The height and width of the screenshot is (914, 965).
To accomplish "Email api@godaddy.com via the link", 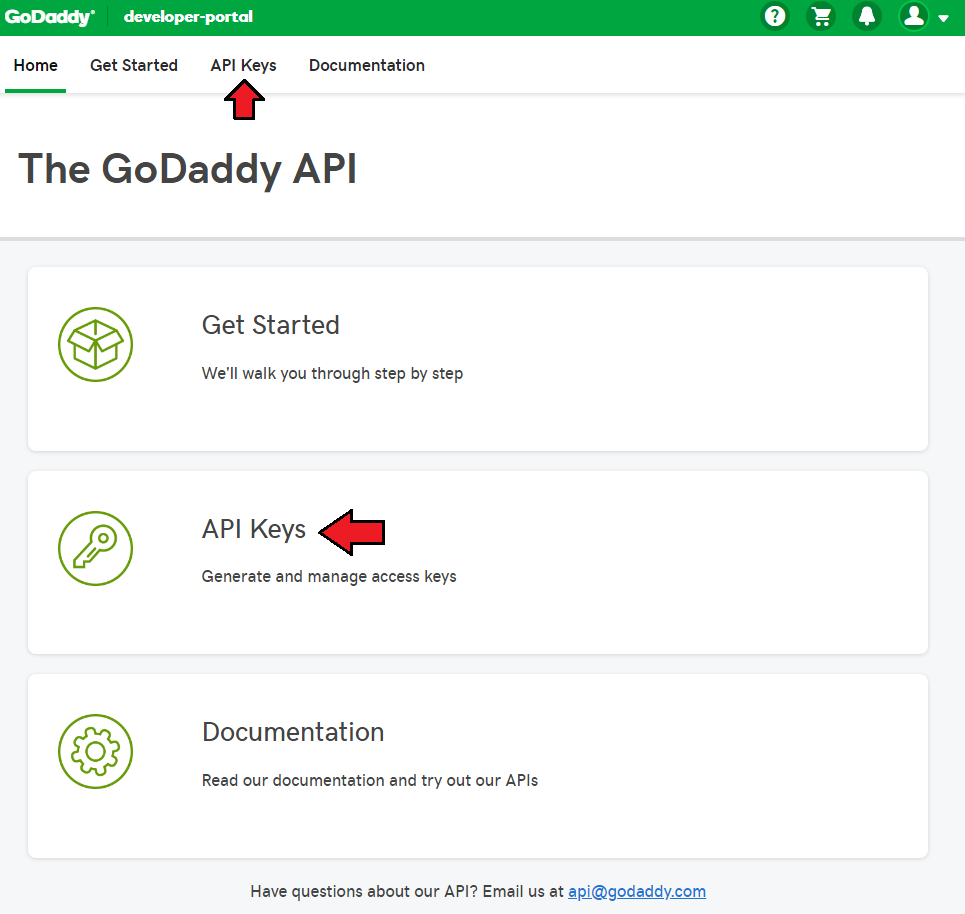I will click(x=637, y=891).
